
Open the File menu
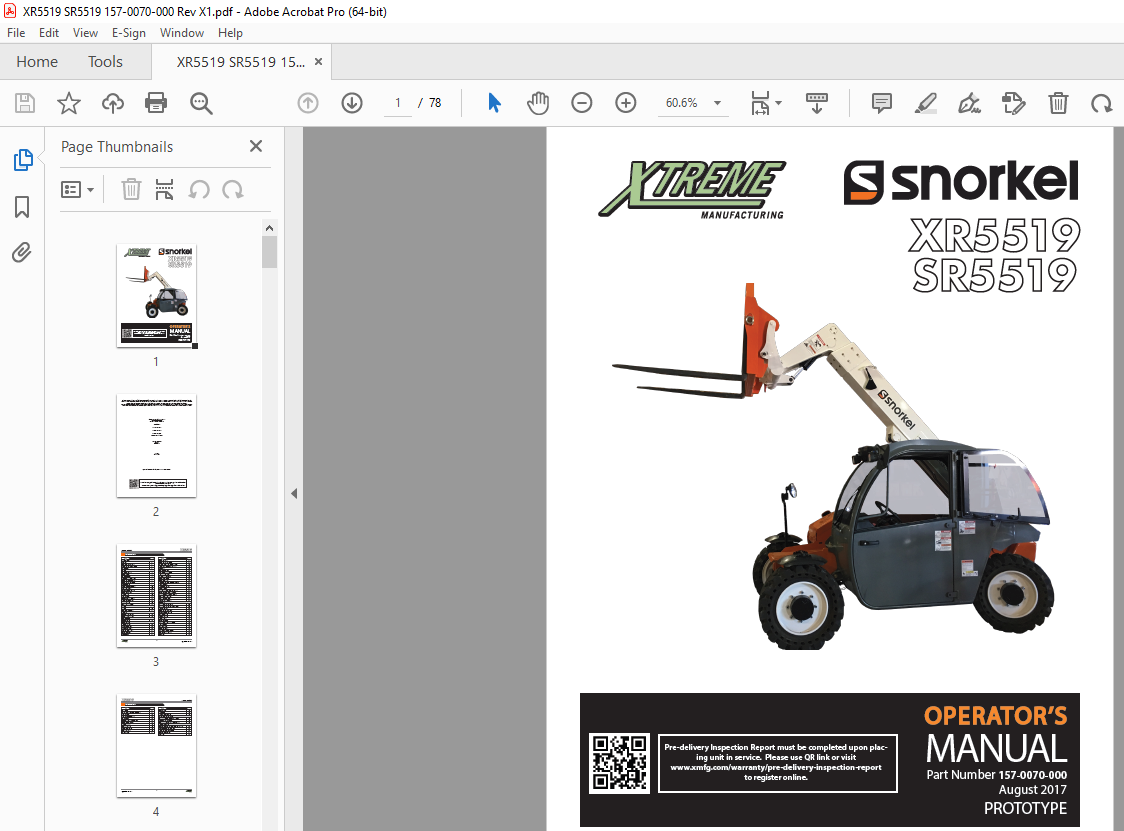pyautogui.click(x=16, y=33)
